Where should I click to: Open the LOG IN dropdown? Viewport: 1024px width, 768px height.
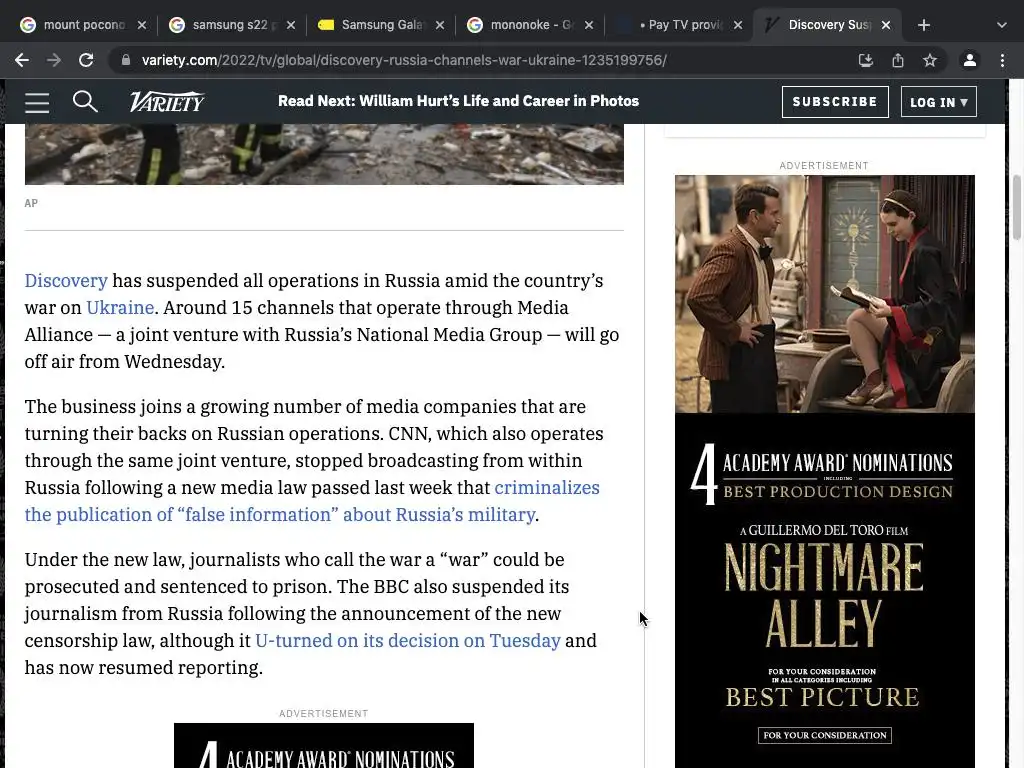(x=938, y=102)
